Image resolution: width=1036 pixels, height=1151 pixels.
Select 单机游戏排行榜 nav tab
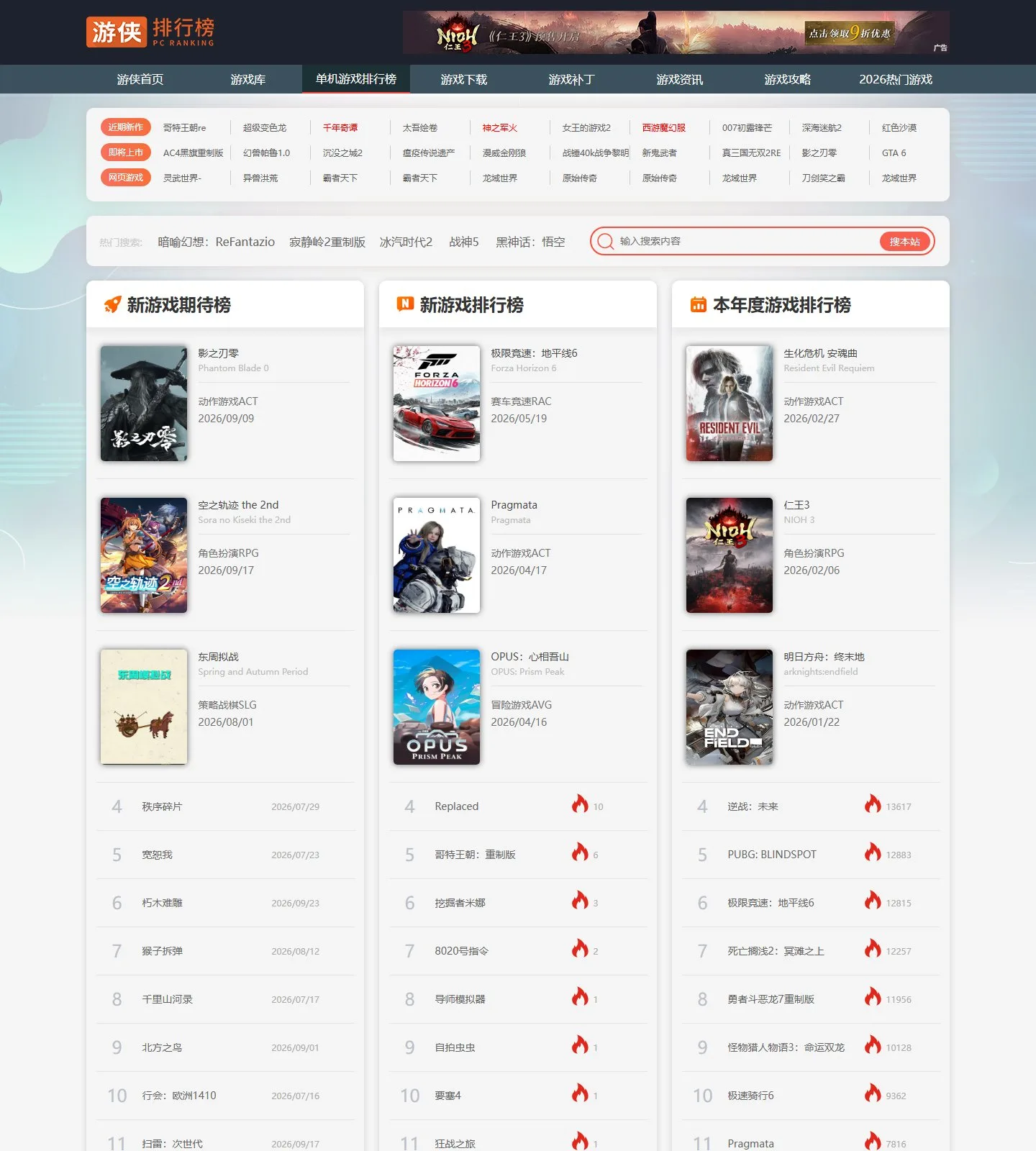click(356, 79)
